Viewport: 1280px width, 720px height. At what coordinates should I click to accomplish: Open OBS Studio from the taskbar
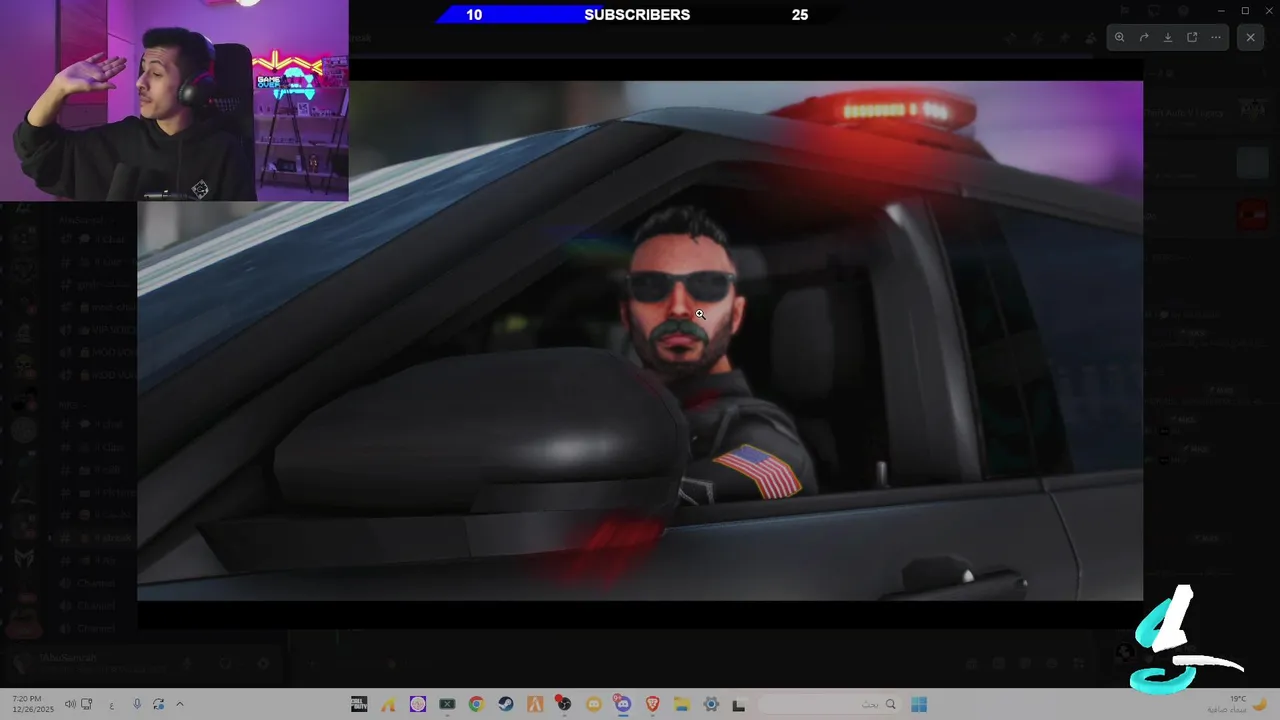(x=564, y=704)
